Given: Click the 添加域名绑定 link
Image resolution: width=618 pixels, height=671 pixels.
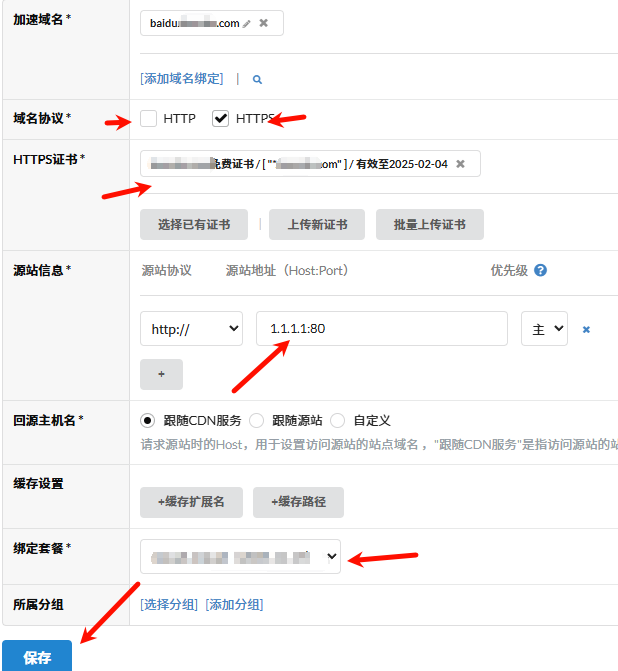Looking at the screenshot, I should [182, 78].
